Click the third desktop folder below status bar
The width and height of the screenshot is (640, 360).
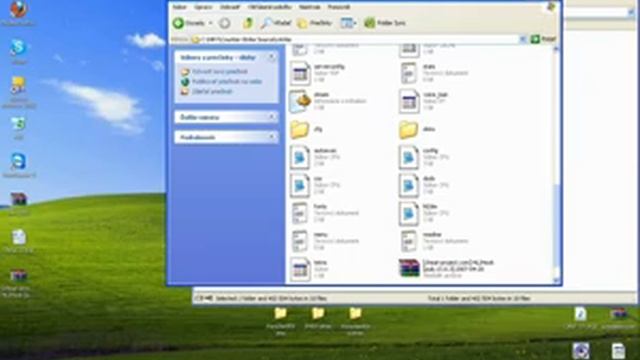coord(355,313)
